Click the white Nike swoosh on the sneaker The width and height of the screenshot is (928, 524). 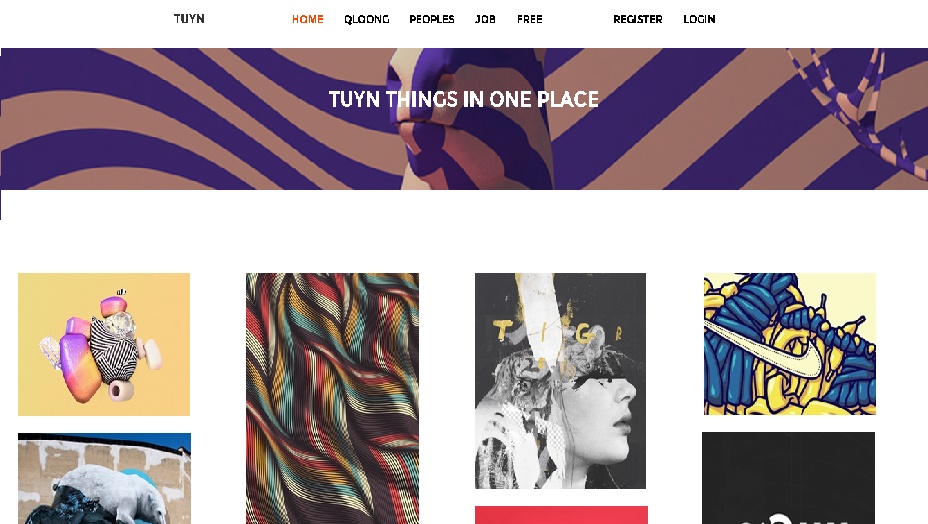click(x=763, y=348)
